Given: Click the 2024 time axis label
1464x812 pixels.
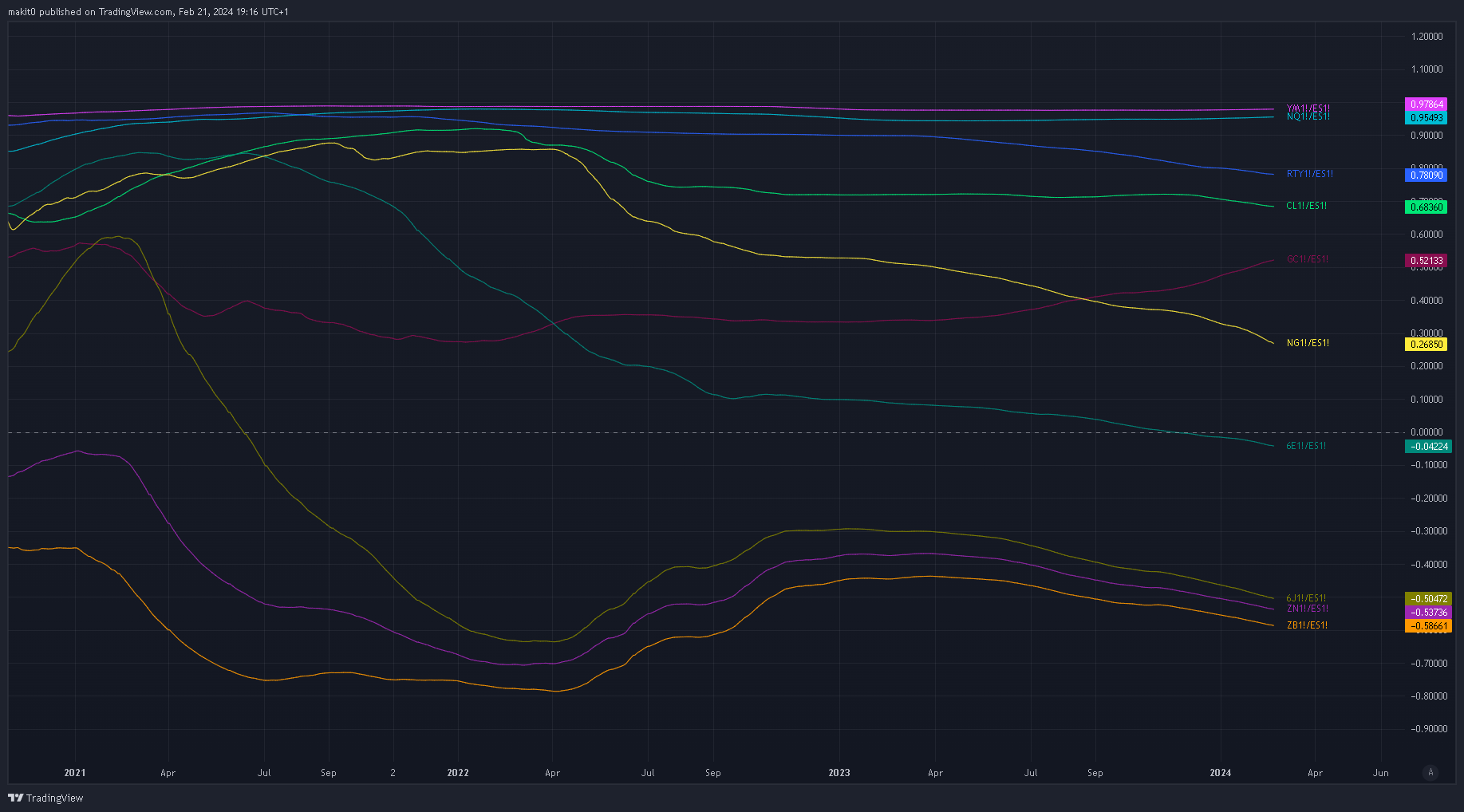Looking at the screenshot, I should click(1221, 773).
